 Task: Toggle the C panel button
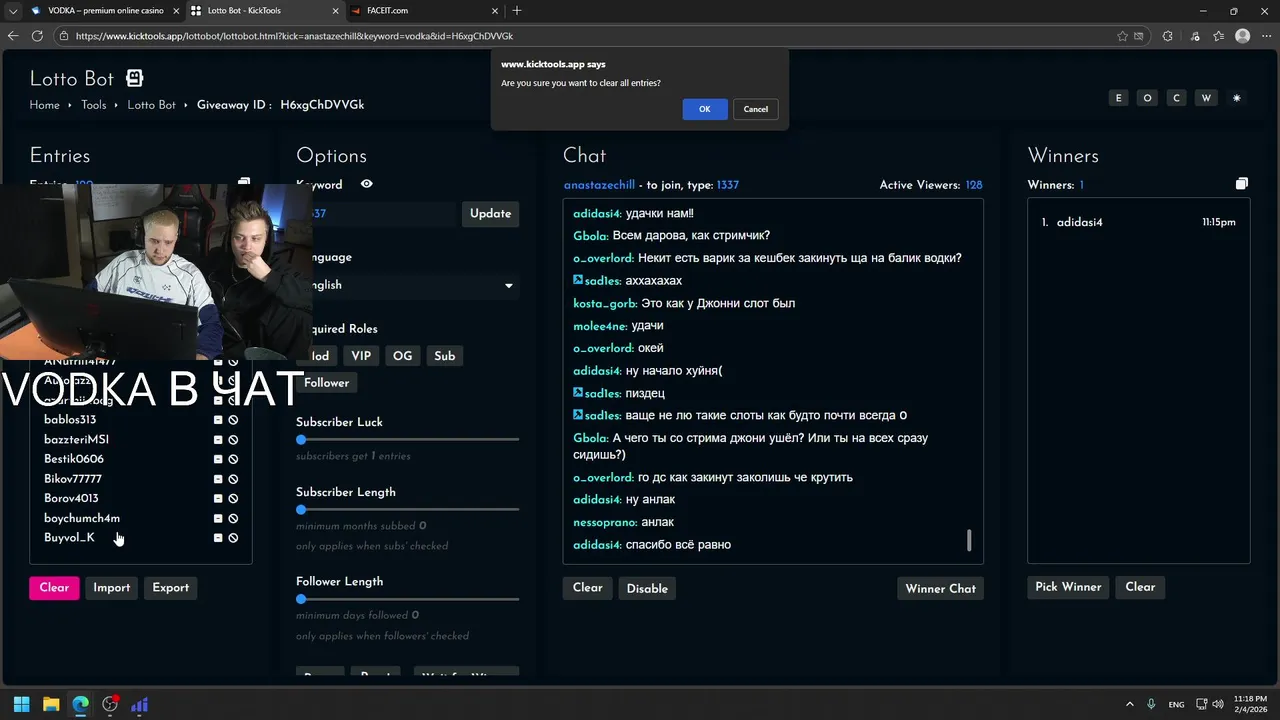(x=1176, y=98)
